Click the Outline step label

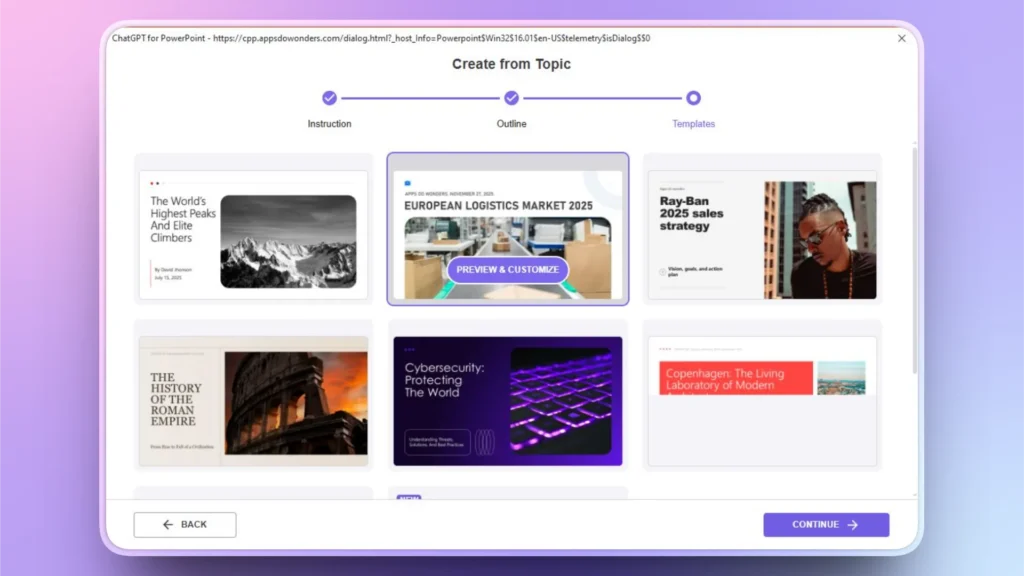(511, 123)
